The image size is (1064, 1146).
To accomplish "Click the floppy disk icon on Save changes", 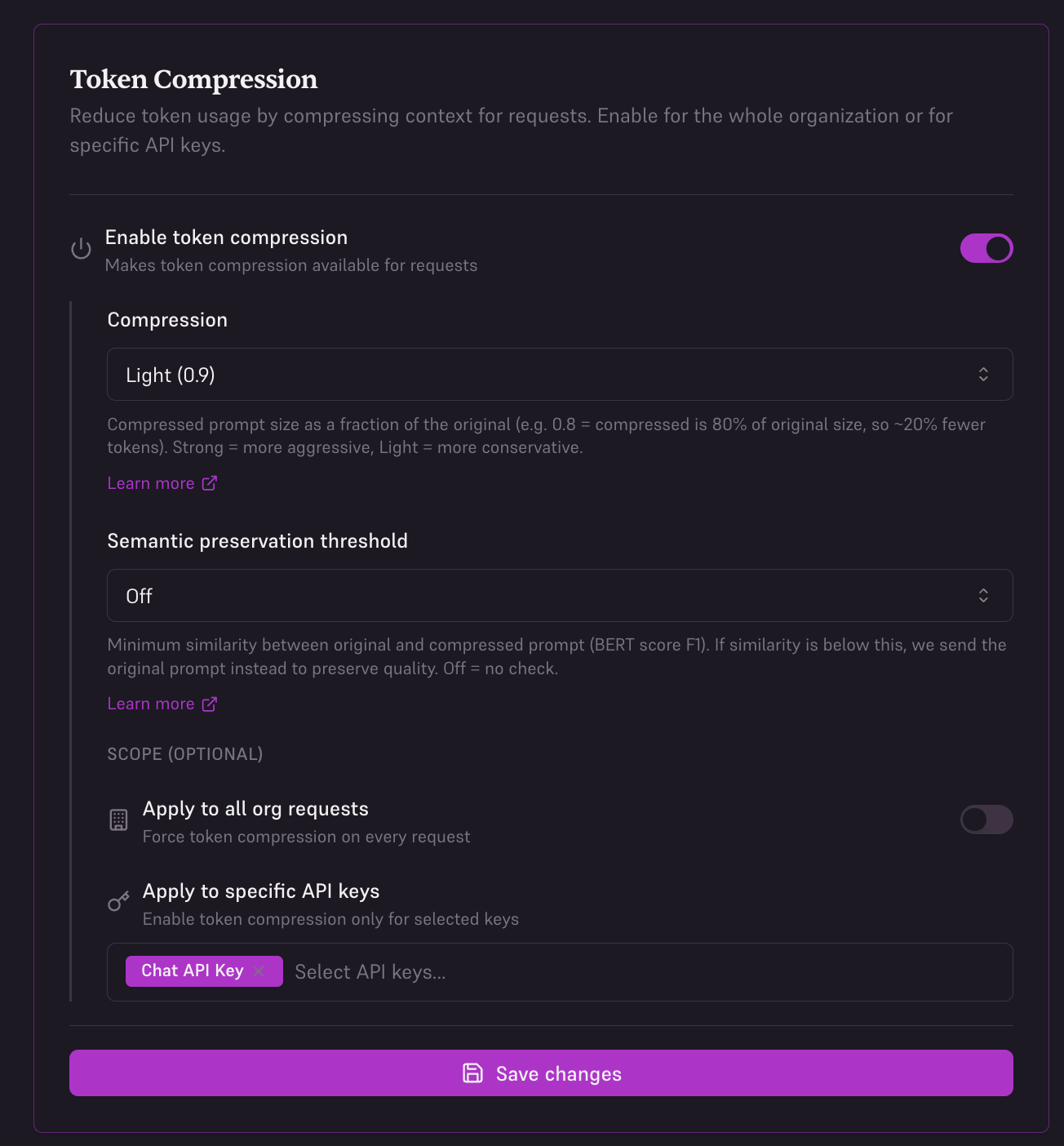I will pos(473,1073).
